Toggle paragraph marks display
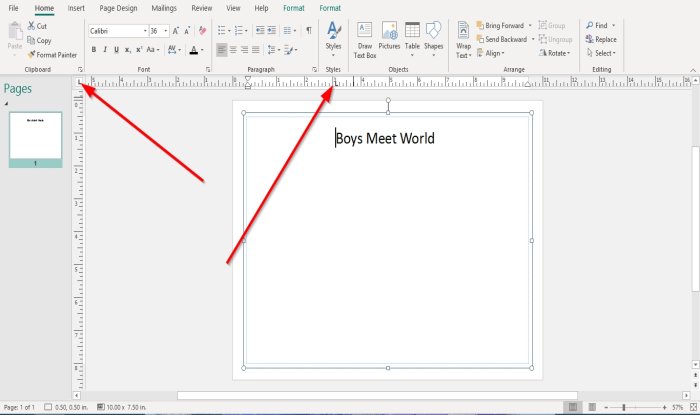This screenshot has height=415, width=700. 308,31
